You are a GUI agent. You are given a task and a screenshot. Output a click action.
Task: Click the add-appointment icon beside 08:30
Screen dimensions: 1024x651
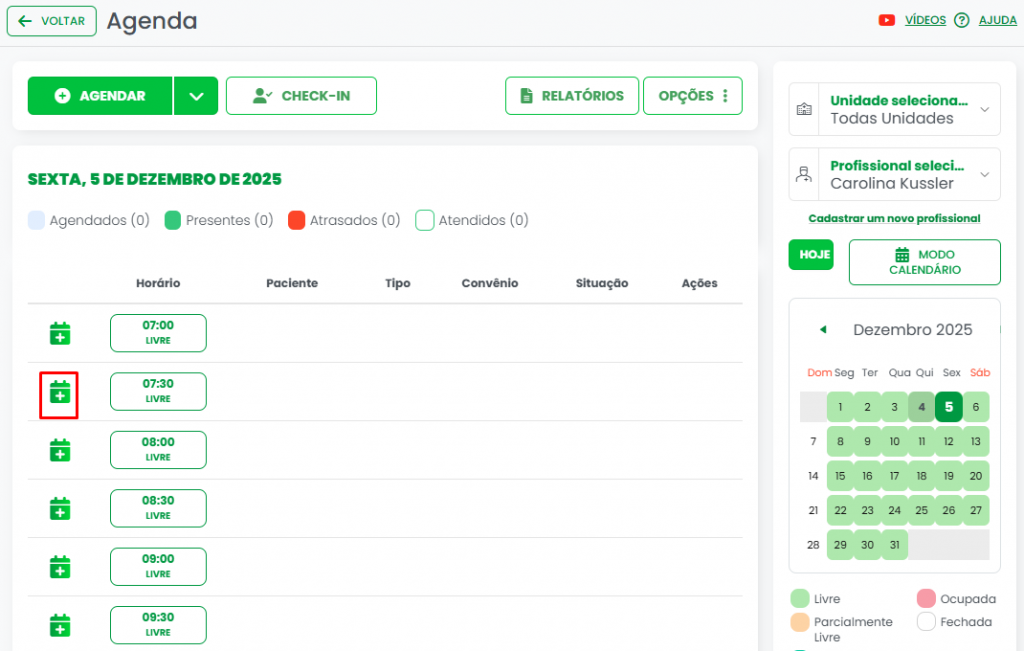coord(60,509)
